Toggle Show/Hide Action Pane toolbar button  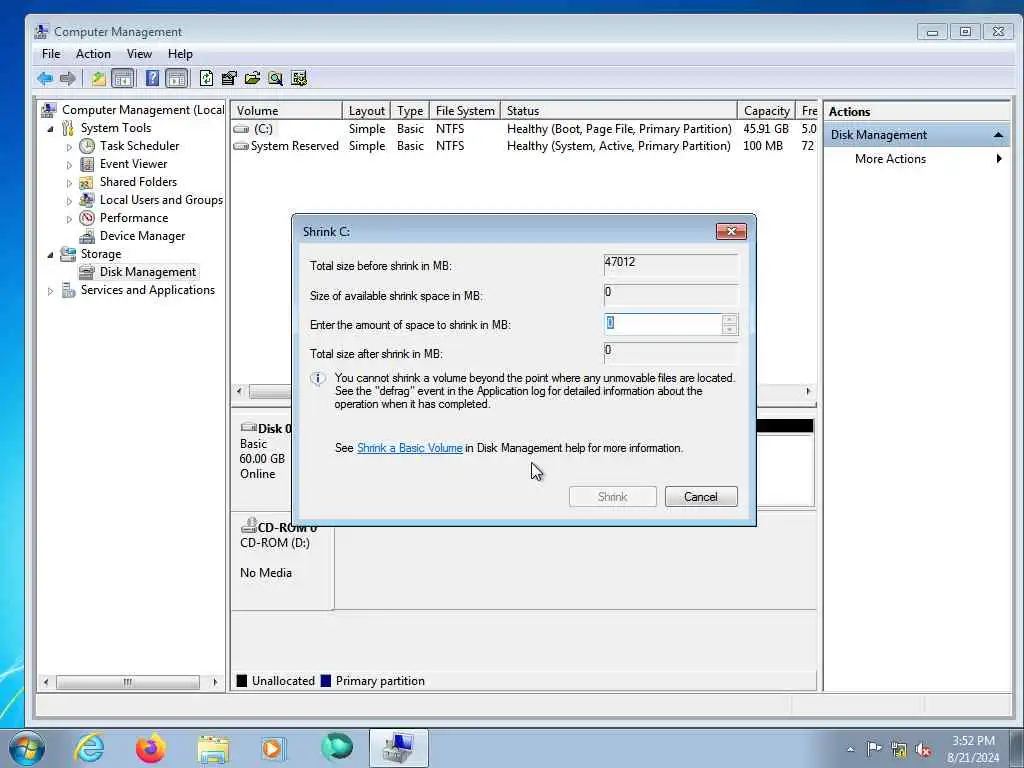pos(176,79)
